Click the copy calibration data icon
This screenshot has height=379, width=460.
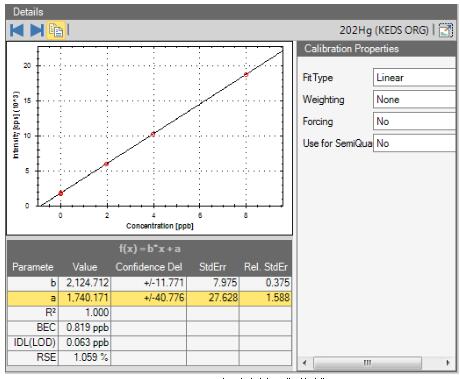point(56,30)
